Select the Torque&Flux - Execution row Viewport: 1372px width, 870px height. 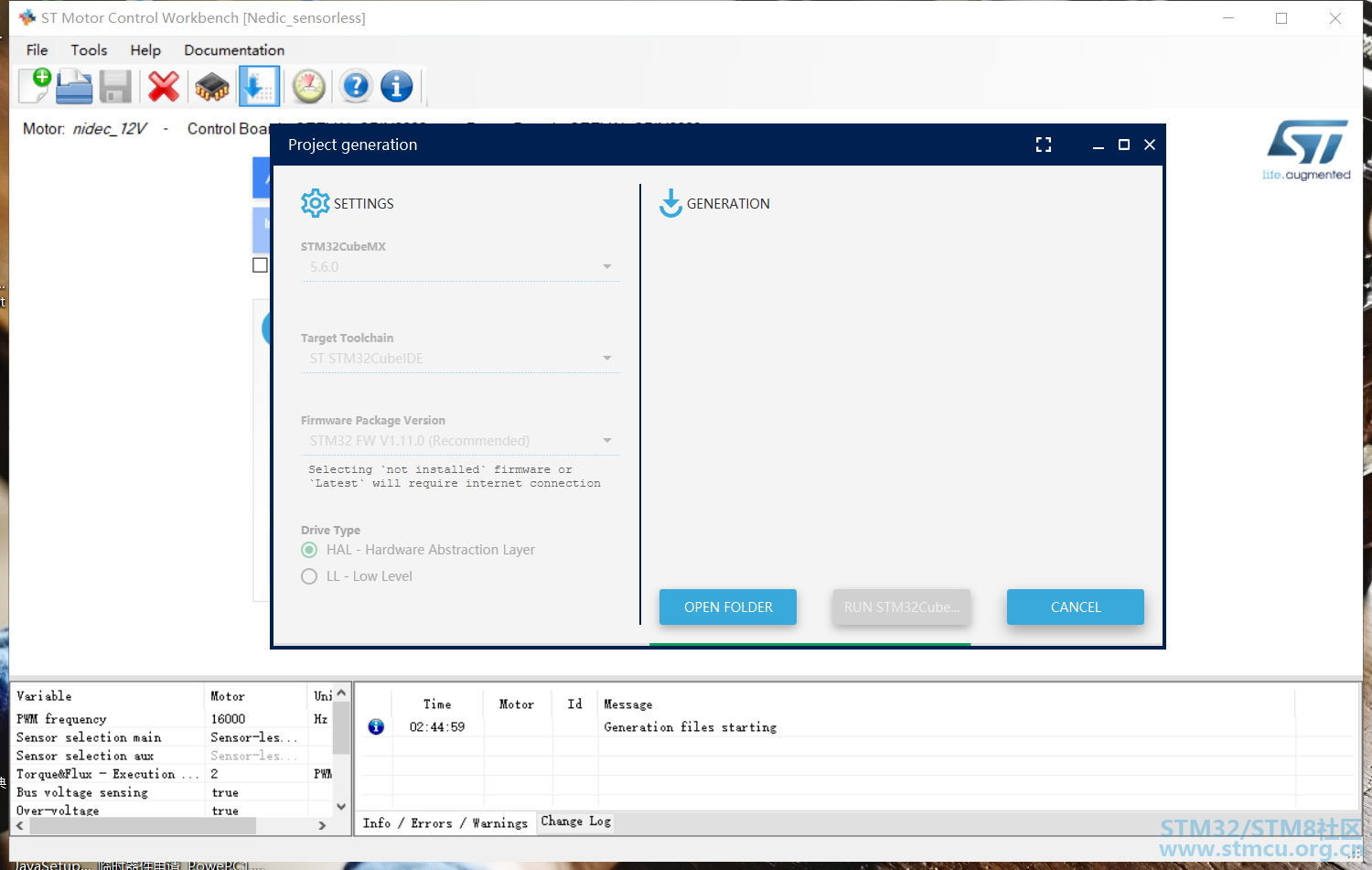[172, 774]
